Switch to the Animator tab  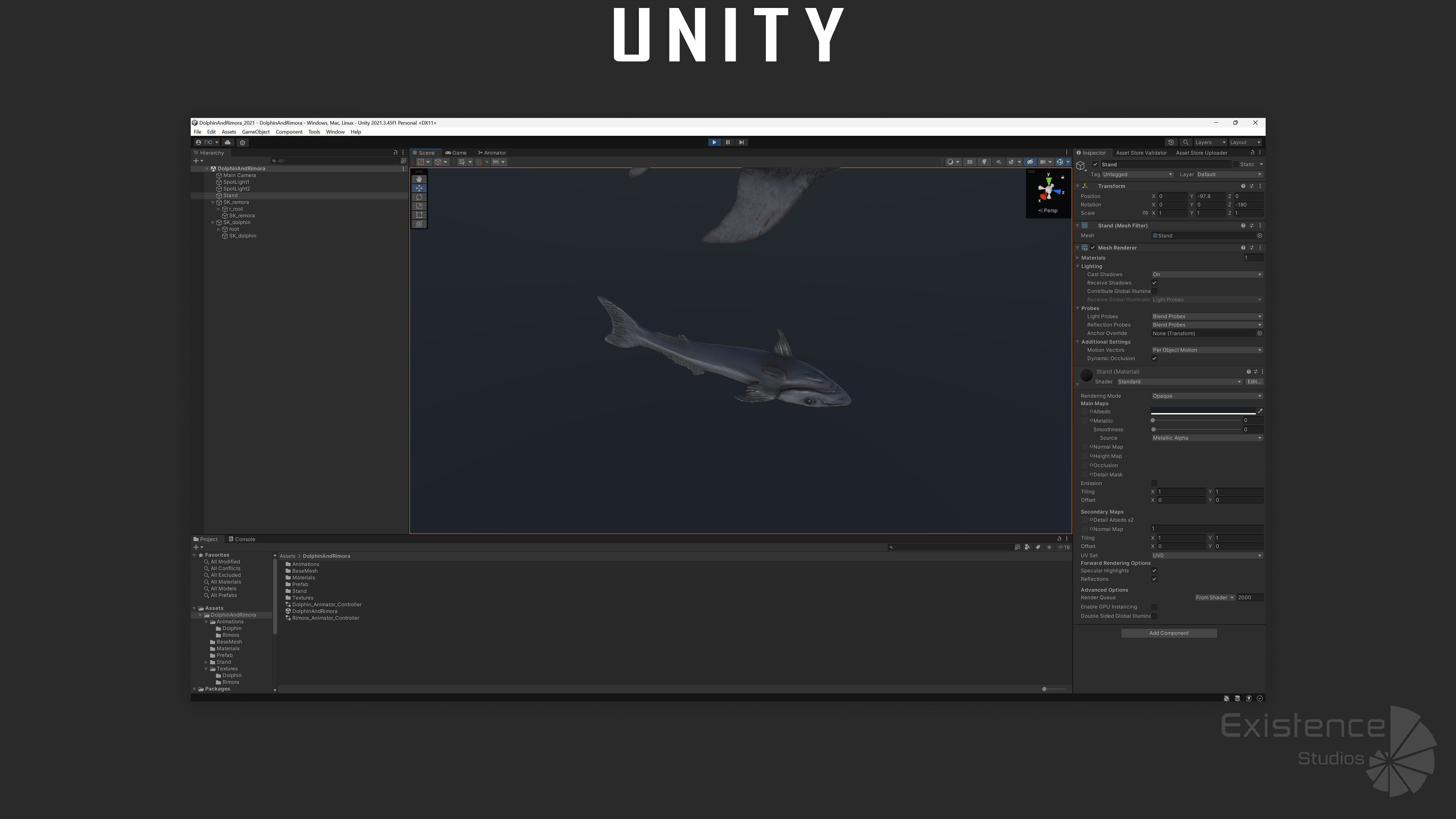tap(492, 152)
